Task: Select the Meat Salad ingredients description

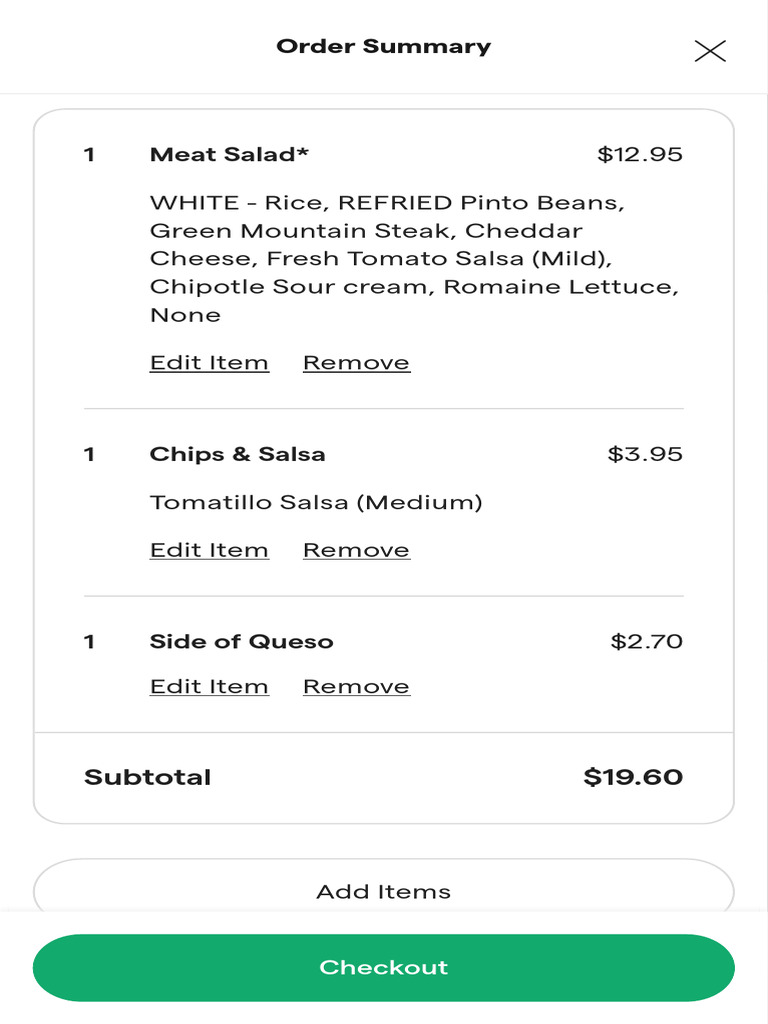Action: point(414,258)
